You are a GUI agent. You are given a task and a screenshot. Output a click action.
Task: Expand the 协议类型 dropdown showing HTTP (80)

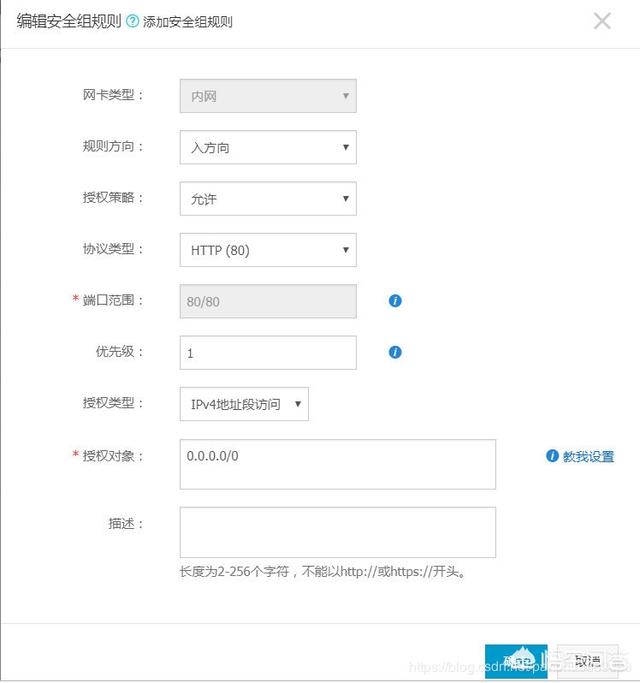(x=268, y=250)
